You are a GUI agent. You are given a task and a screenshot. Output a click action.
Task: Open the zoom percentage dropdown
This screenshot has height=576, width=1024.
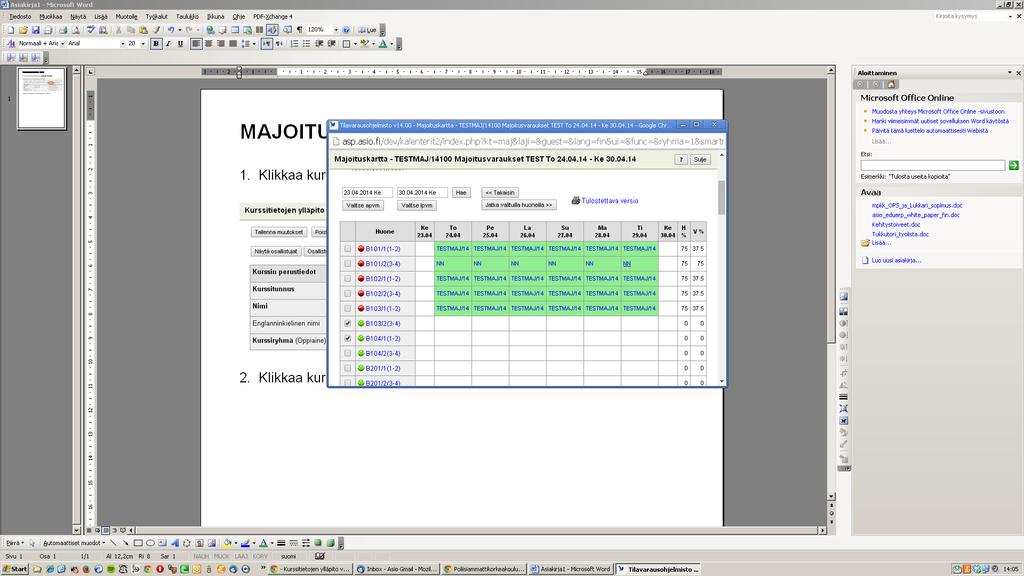pos(336,30)
